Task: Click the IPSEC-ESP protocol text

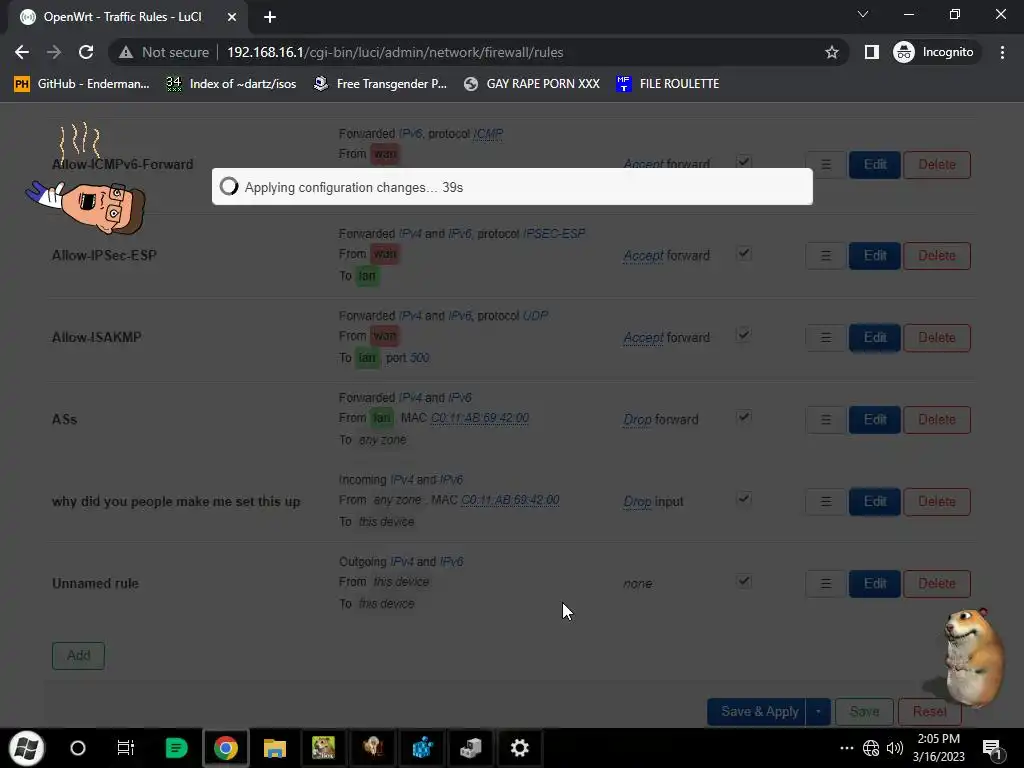Action: tap(554, 234)
